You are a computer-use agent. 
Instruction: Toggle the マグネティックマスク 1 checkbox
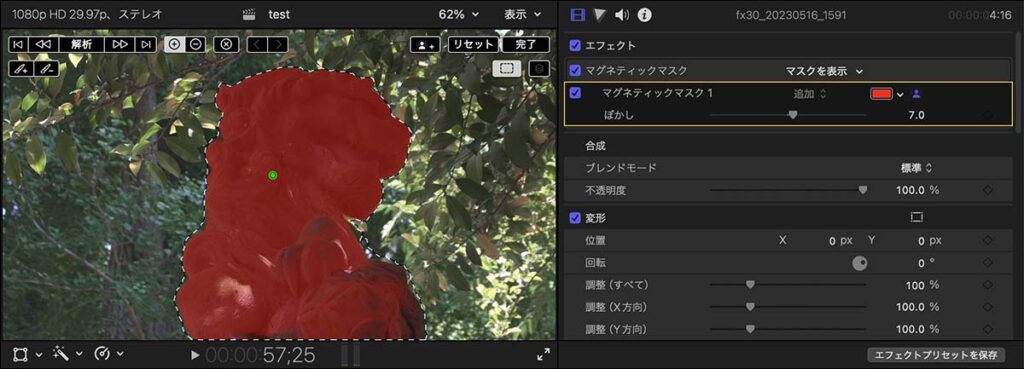click(x=575, y=93)
